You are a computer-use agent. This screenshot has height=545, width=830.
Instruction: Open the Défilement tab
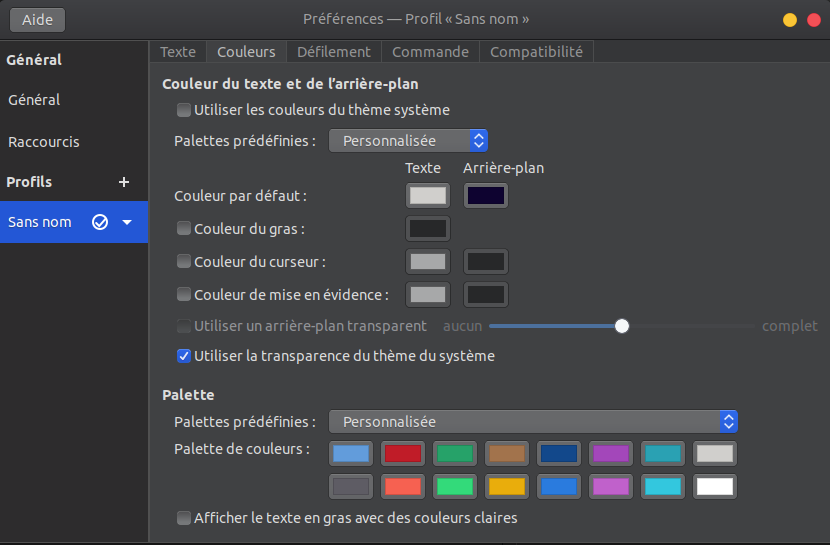point(334,52)
